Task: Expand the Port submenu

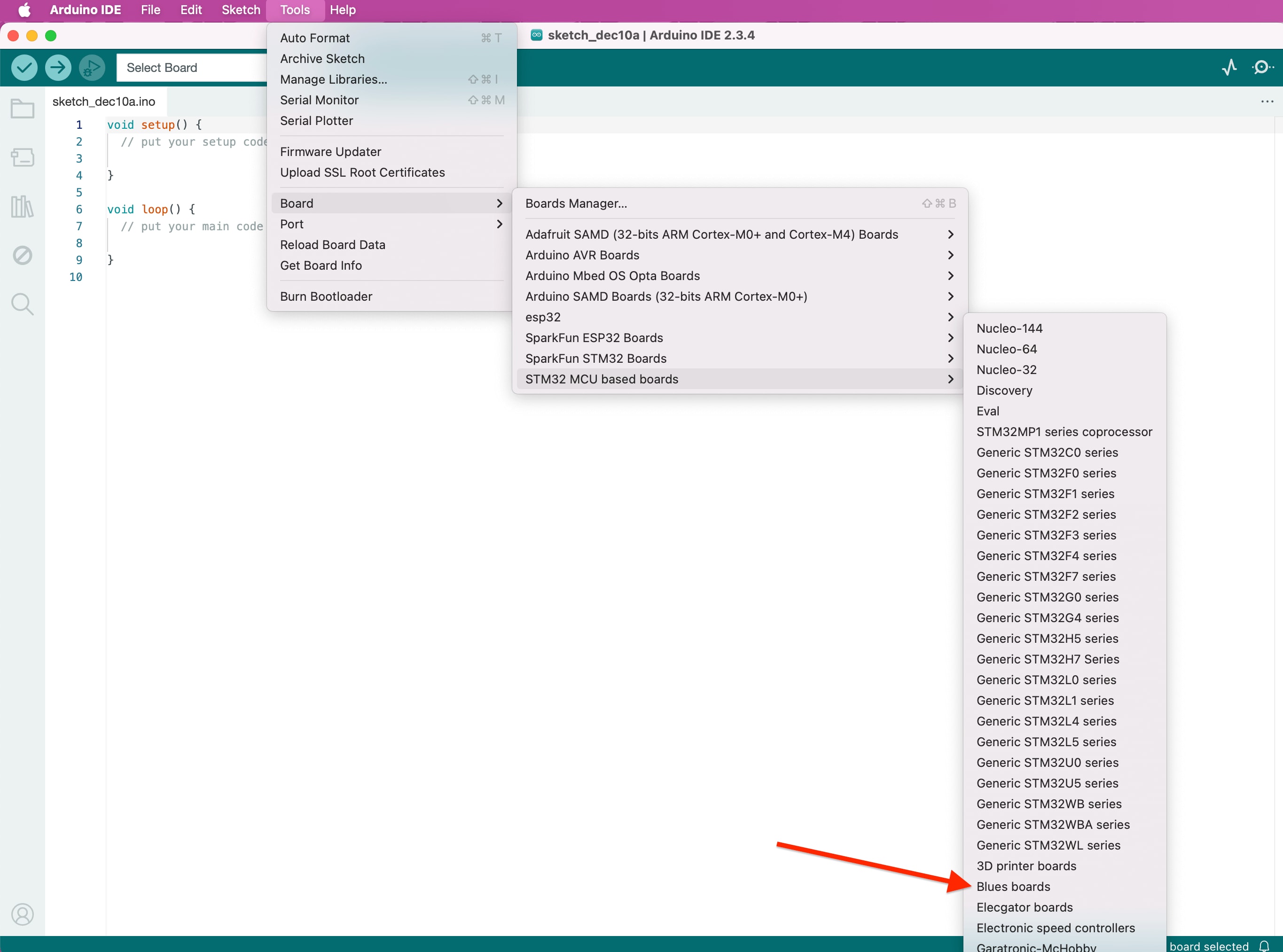Action: (392, 224)
